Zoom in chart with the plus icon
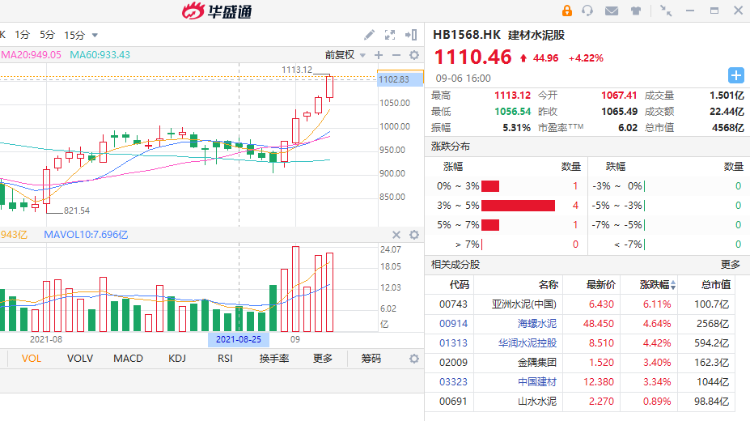Screen dimensions: 750x421 tap(380, 55)
